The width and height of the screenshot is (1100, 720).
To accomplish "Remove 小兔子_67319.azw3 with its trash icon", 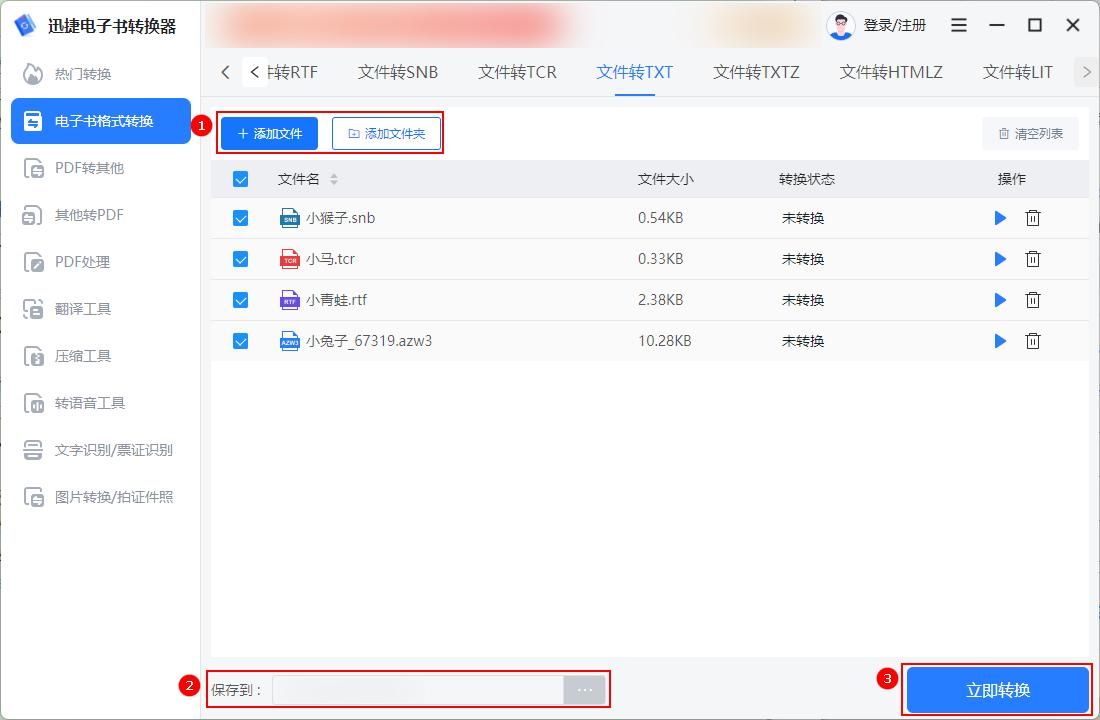I will pos(1033,341).
